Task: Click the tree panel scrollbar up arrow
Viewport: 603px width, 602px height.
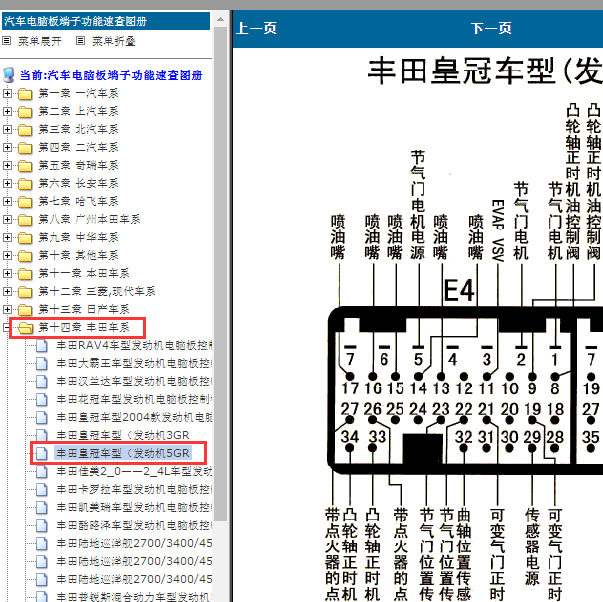Action: [x=220, y=19]
